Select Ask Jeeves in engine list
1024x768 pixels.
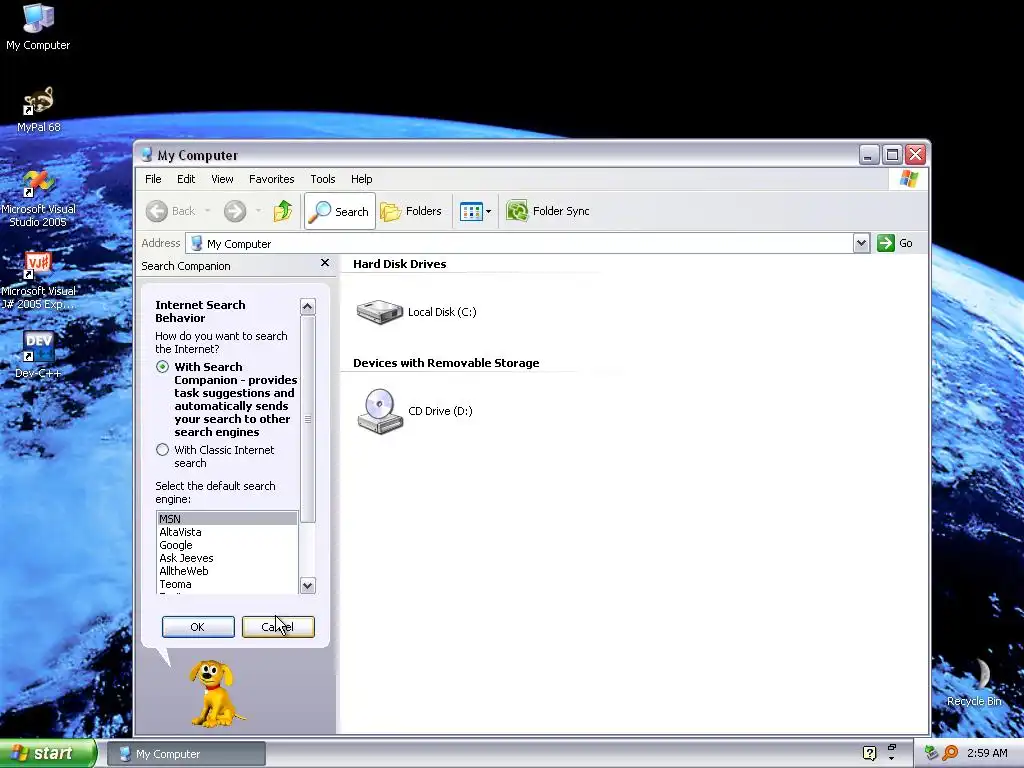[227, 558]
